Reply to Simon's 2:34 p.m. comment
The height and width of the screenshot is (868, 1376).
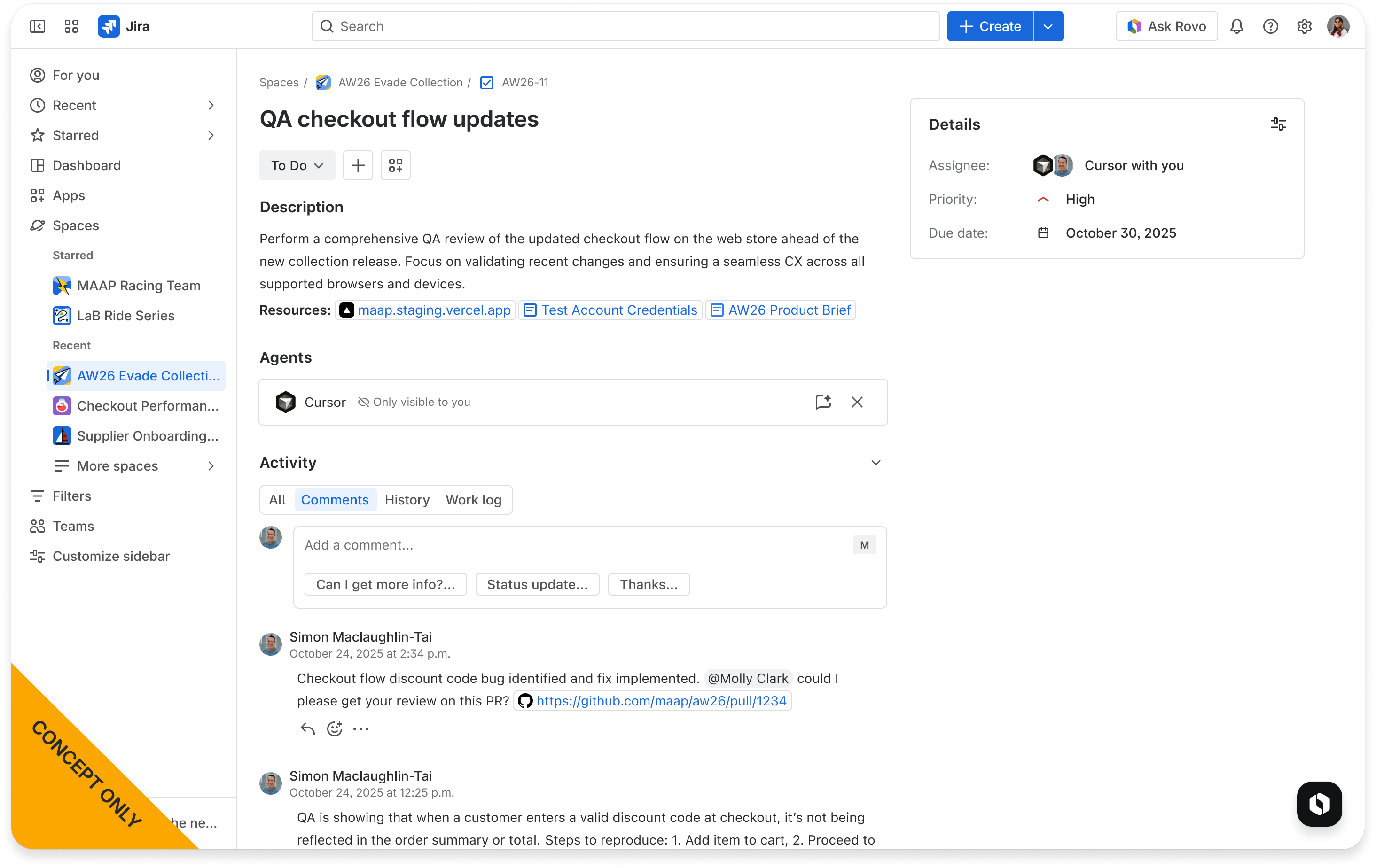[x=307, y=728]
